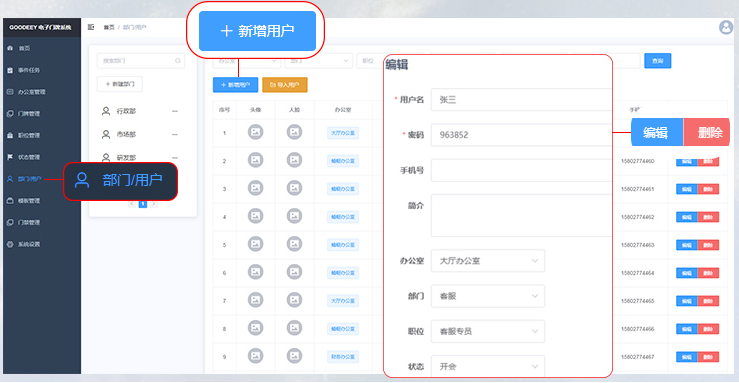The height and width of the screenshot is (383, 739).
Task: Click the 人脸 face image in row 6
Action: point(294,272)
